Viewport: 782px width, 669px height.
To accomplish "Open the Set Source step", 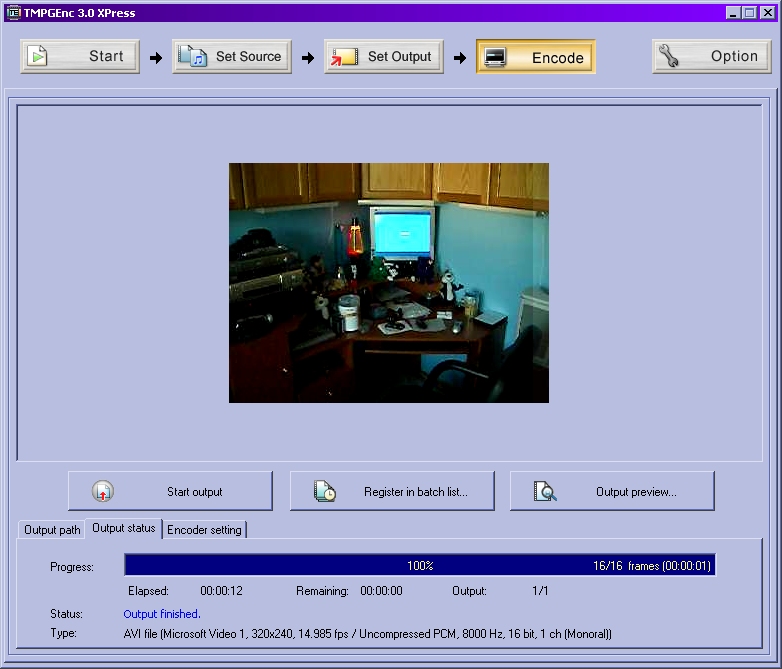I will pyautogui.click(x=232, y=56).
